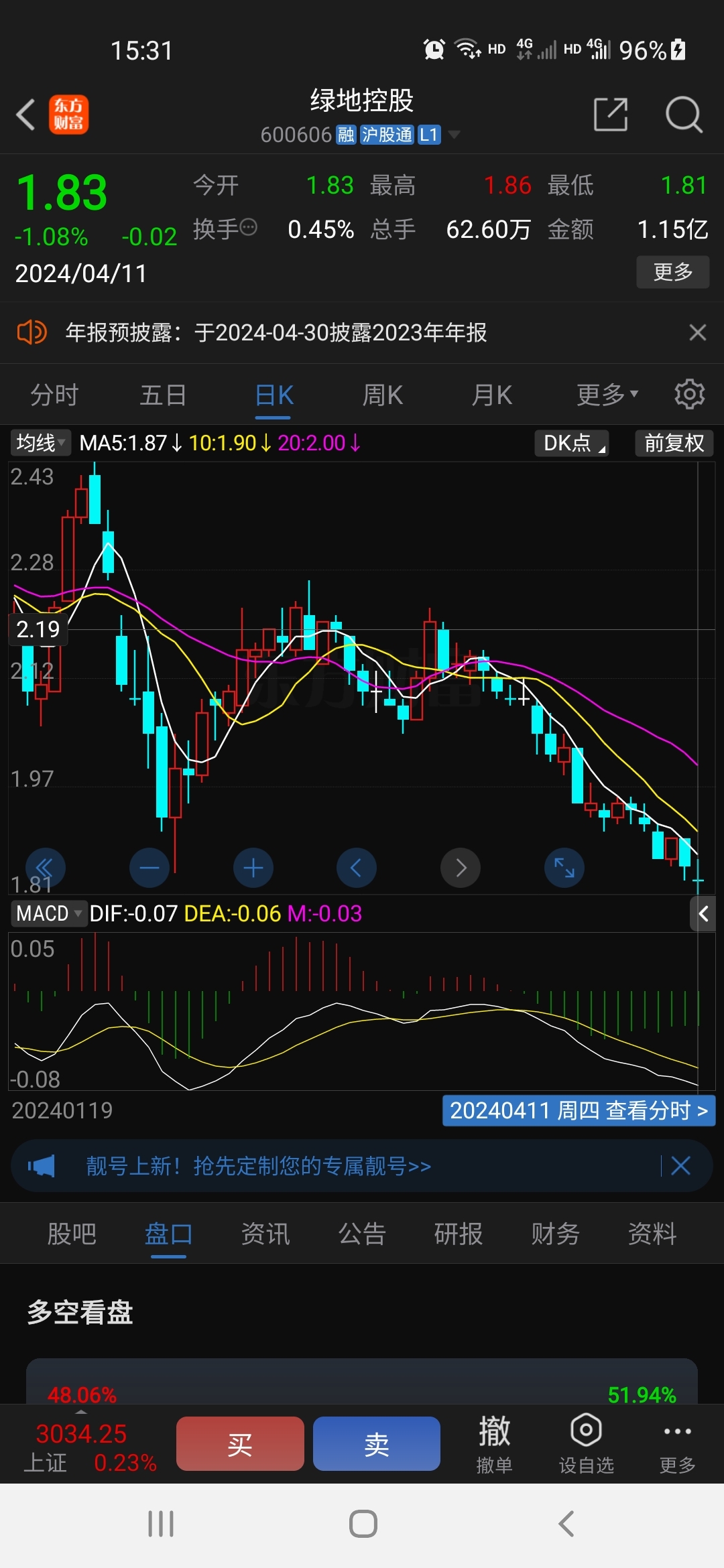Tap the share icon in header
Screen dimensions: 724x1568
611,115
